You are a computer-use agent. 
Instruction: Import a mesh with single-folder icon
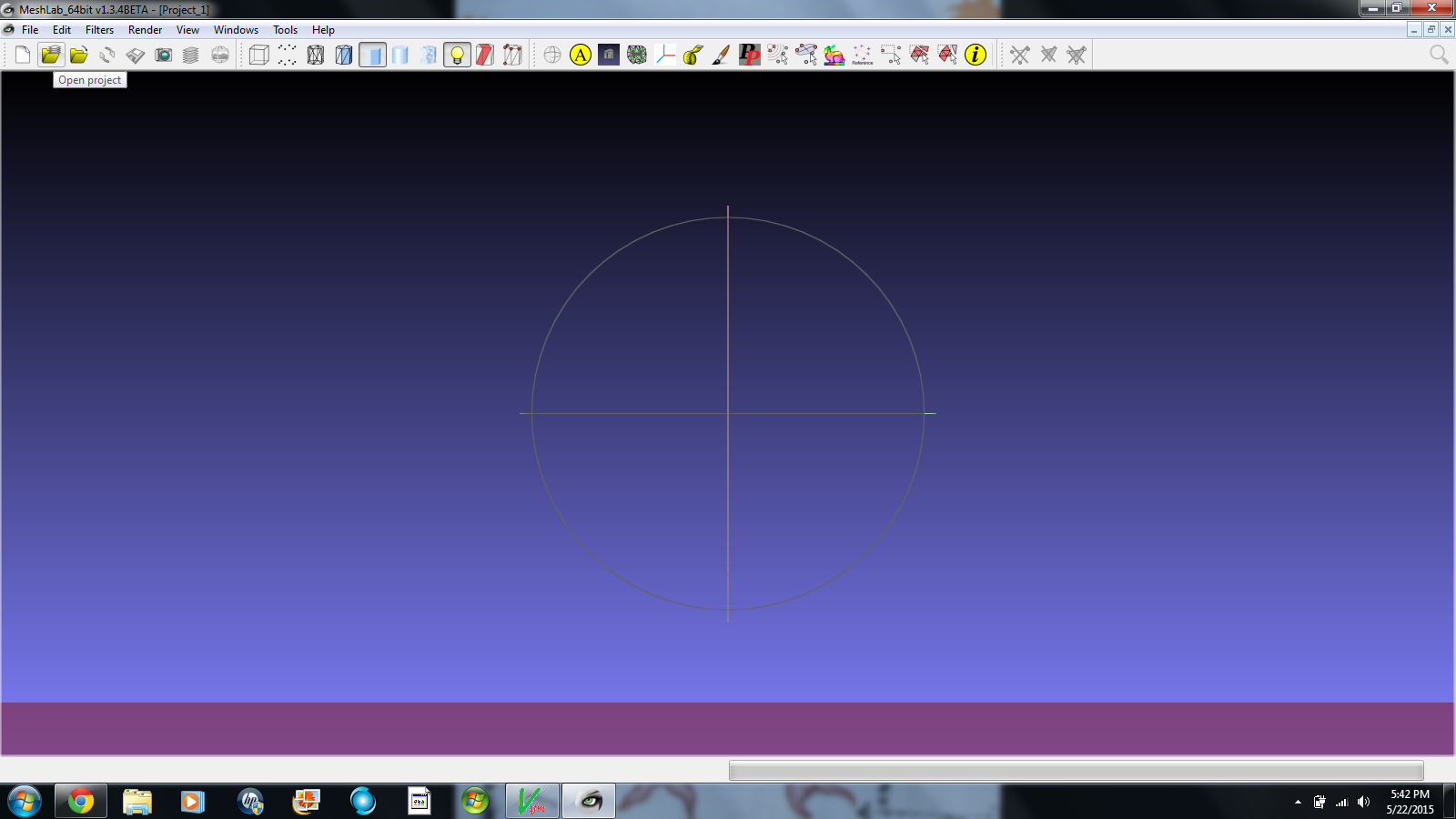(79, 55)
